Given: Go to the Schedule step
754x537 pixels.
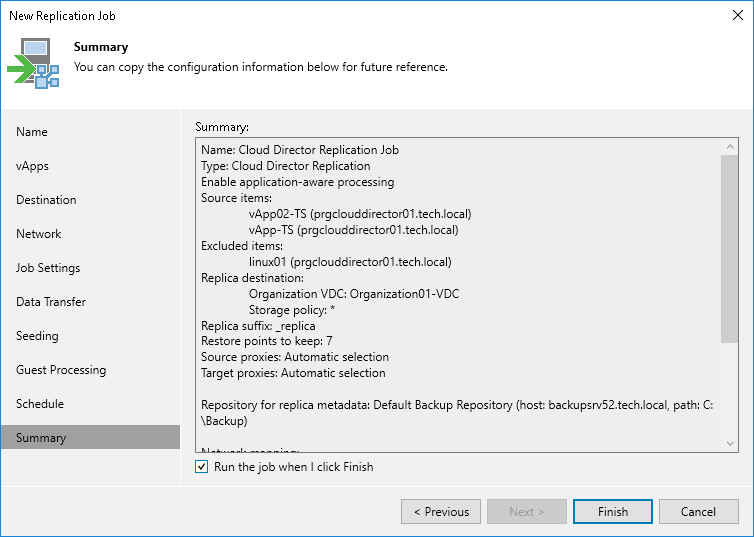Looking at the screenshot, I should (40, 404).
